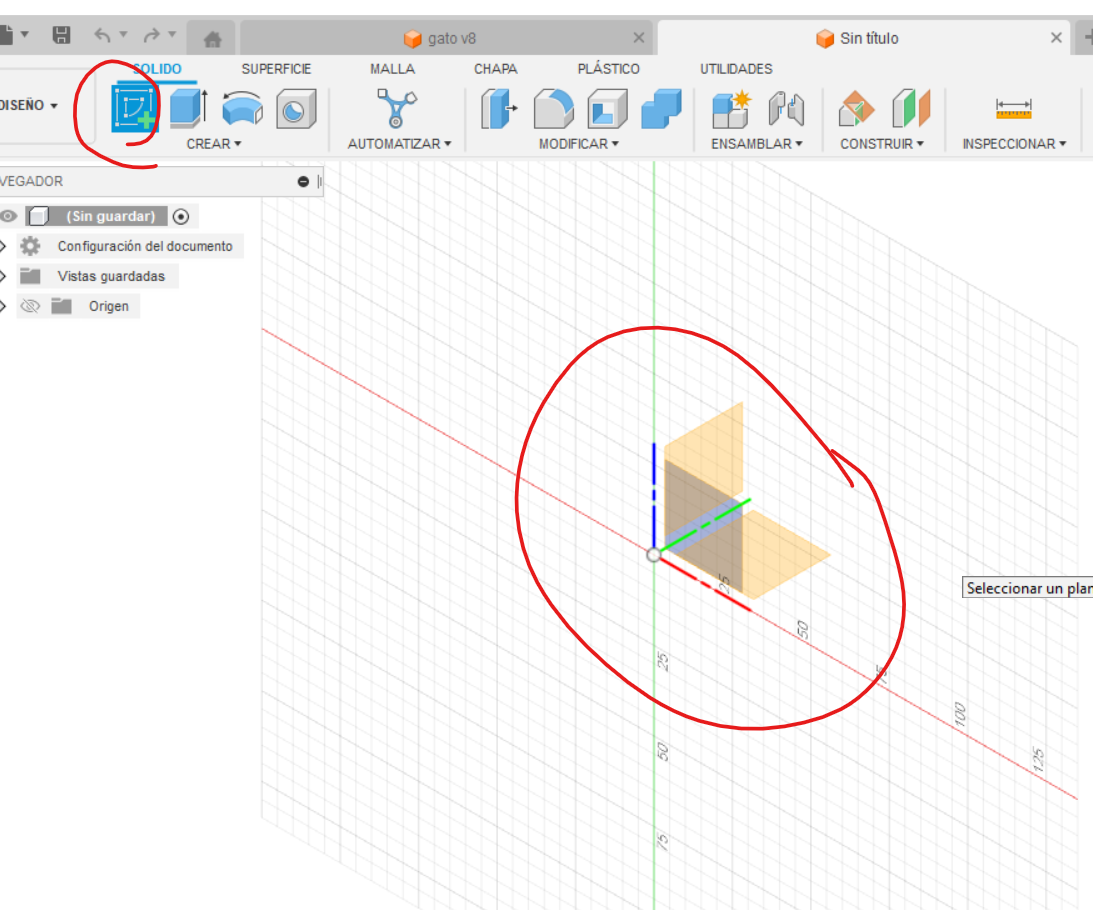1093x910 pixels.
Task: Collapse the browser panel with the minus button
Action: (x=303, y=181)
